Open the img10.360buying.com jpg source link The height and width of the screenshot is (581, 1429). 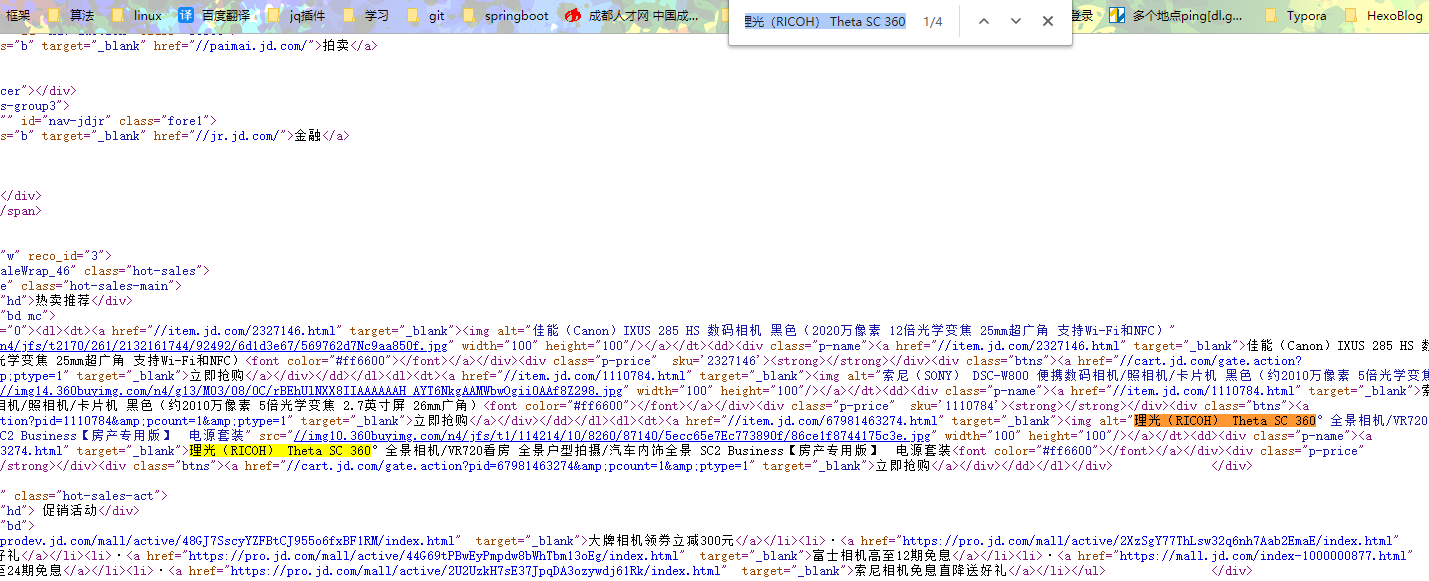(611, 436)
